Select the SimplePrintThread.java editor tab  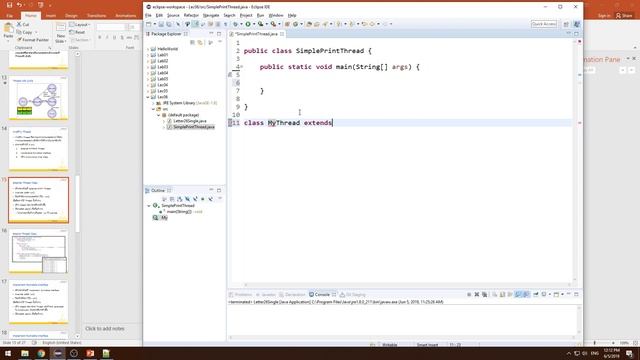pyautogui.click(x=256, y=34)
